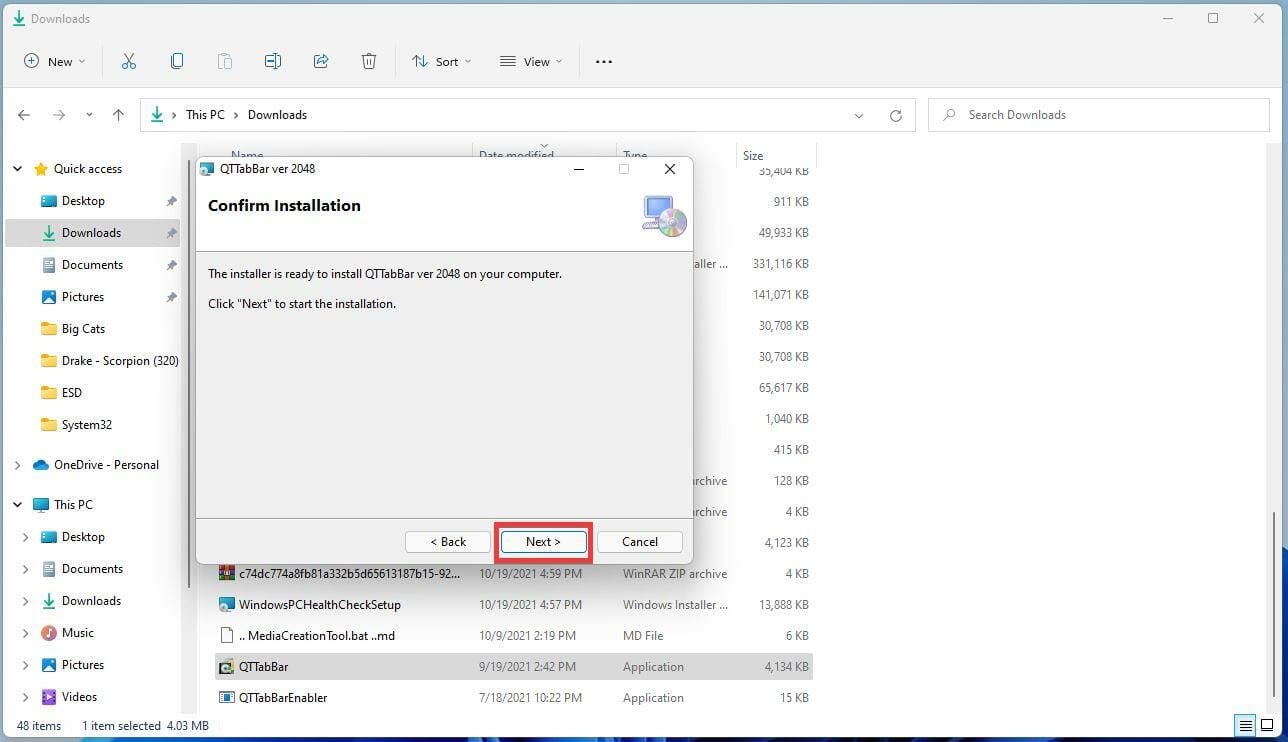
Task: Refresh the Downloads folder
Action: tap(895, 114)
